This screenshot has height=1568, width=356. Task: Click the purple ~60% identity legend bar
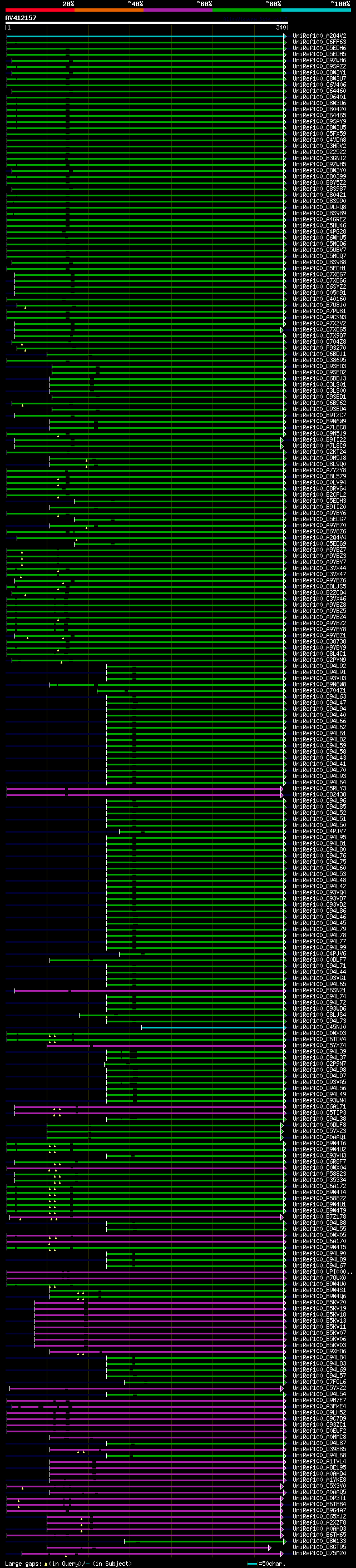[177, 11]
